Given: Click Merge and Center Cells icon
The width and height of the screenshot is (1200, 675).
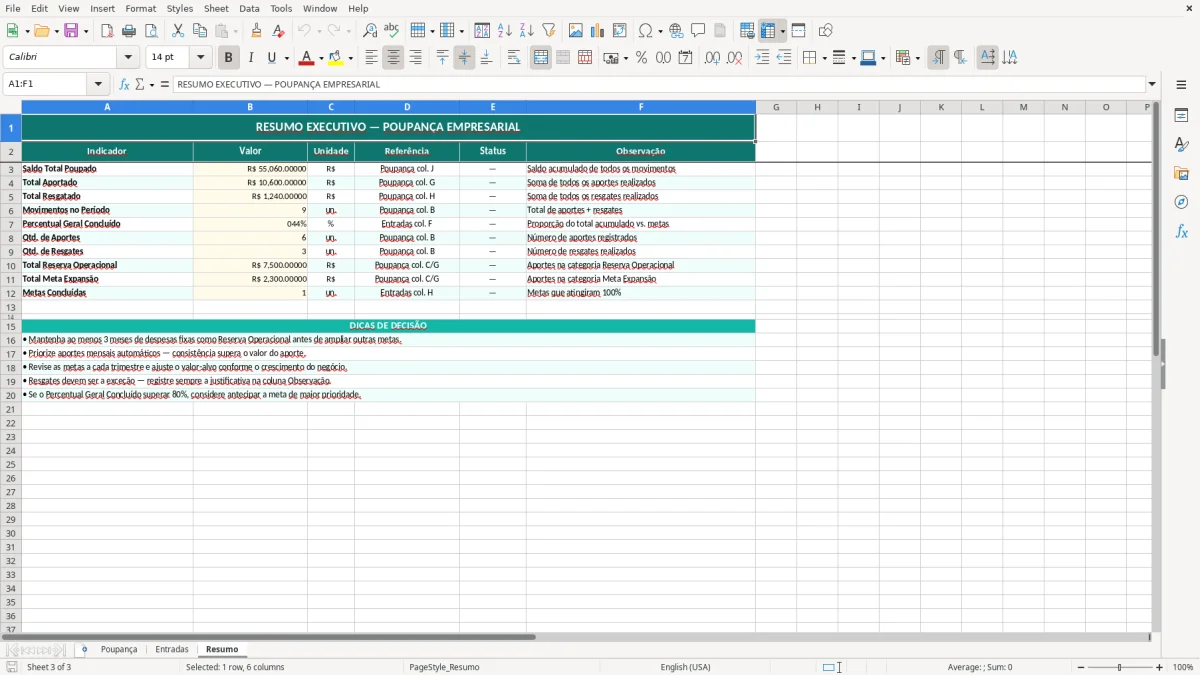Looking at the screenshot, I should [541, 58].
